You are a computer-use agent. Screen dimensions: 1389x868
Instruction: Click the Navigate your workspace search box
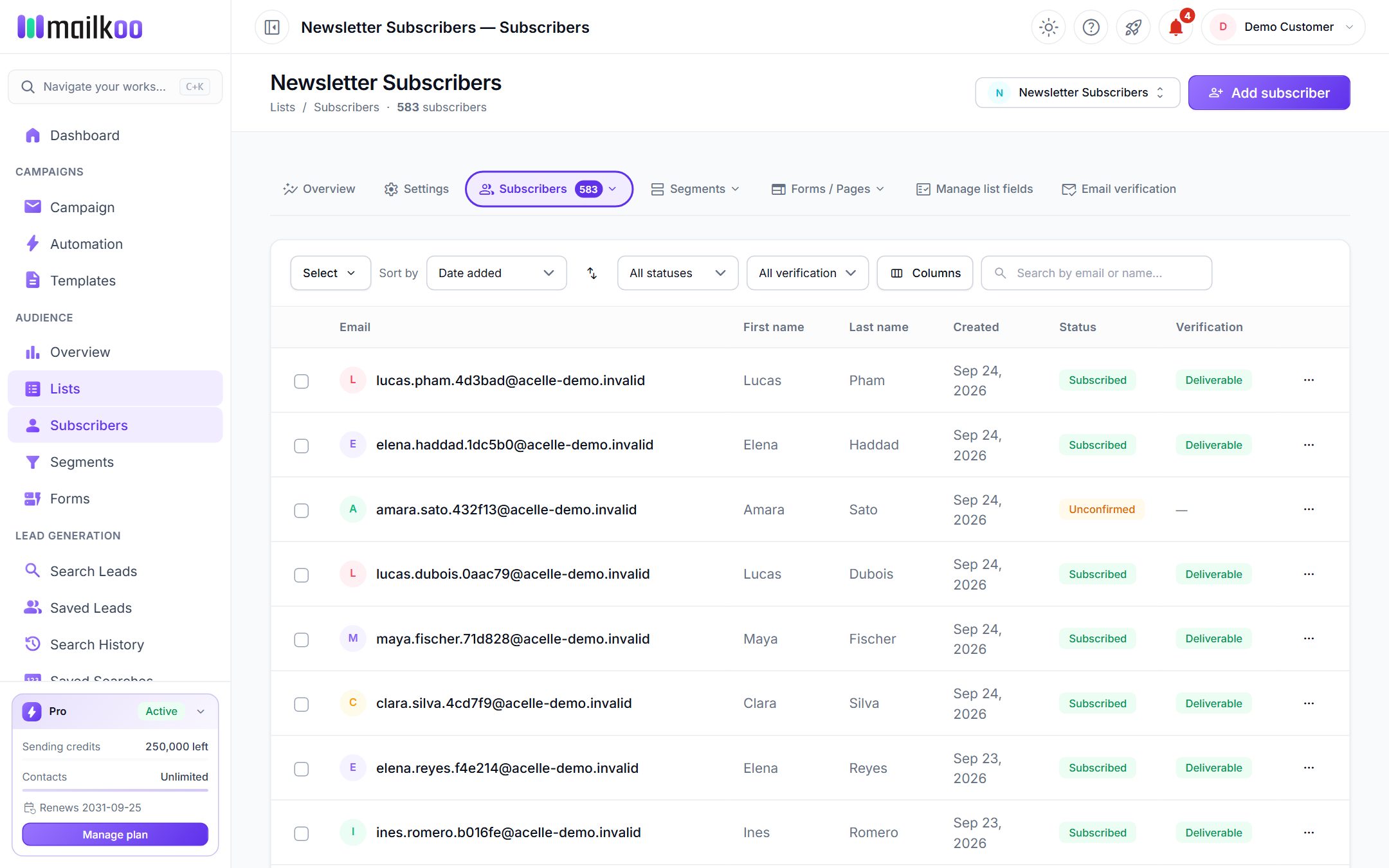115,87
